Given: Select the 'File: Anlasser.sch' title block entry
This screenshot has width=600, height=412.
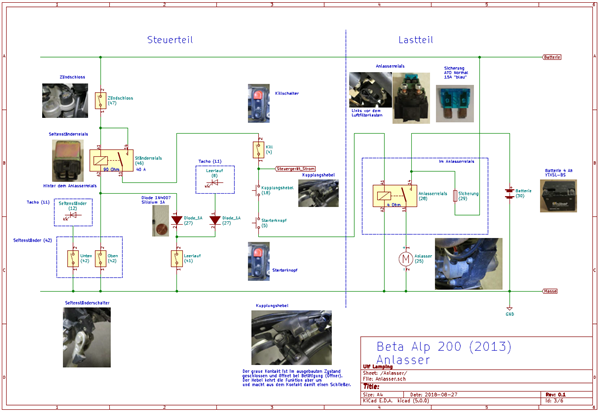Looking at the screenshot, I should 384,379.
